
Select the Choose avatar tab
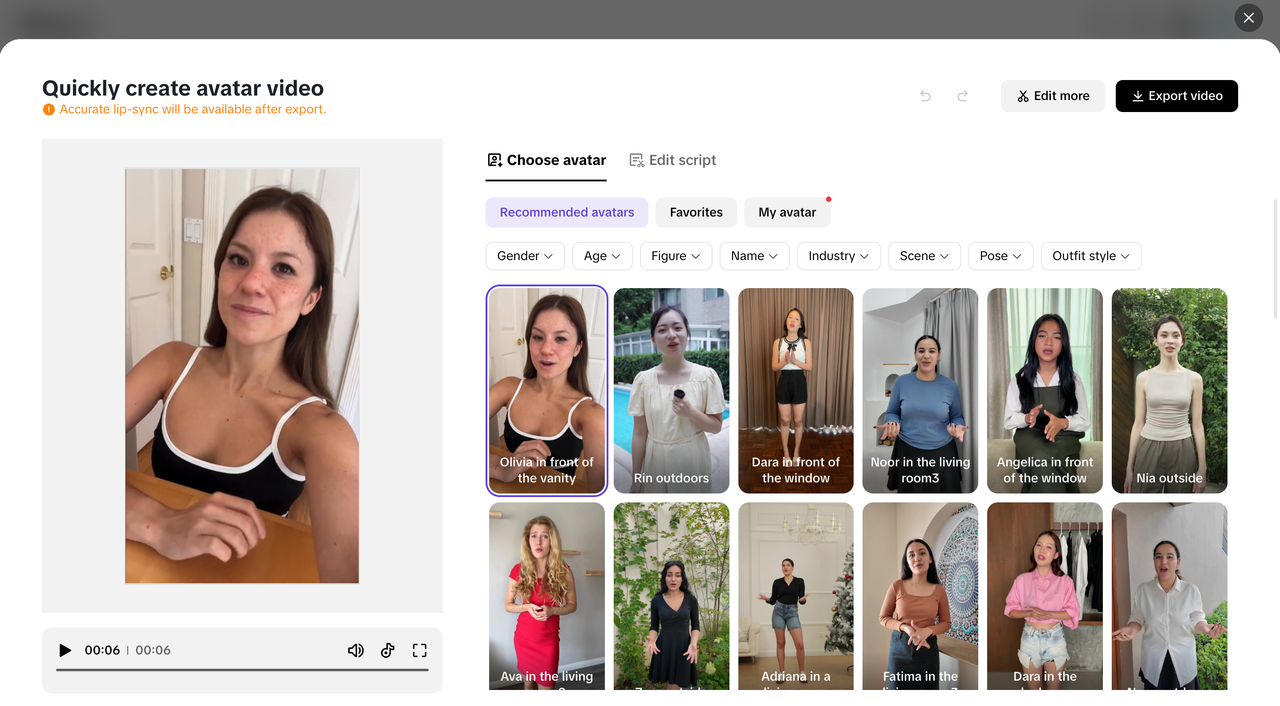[545, 160]
